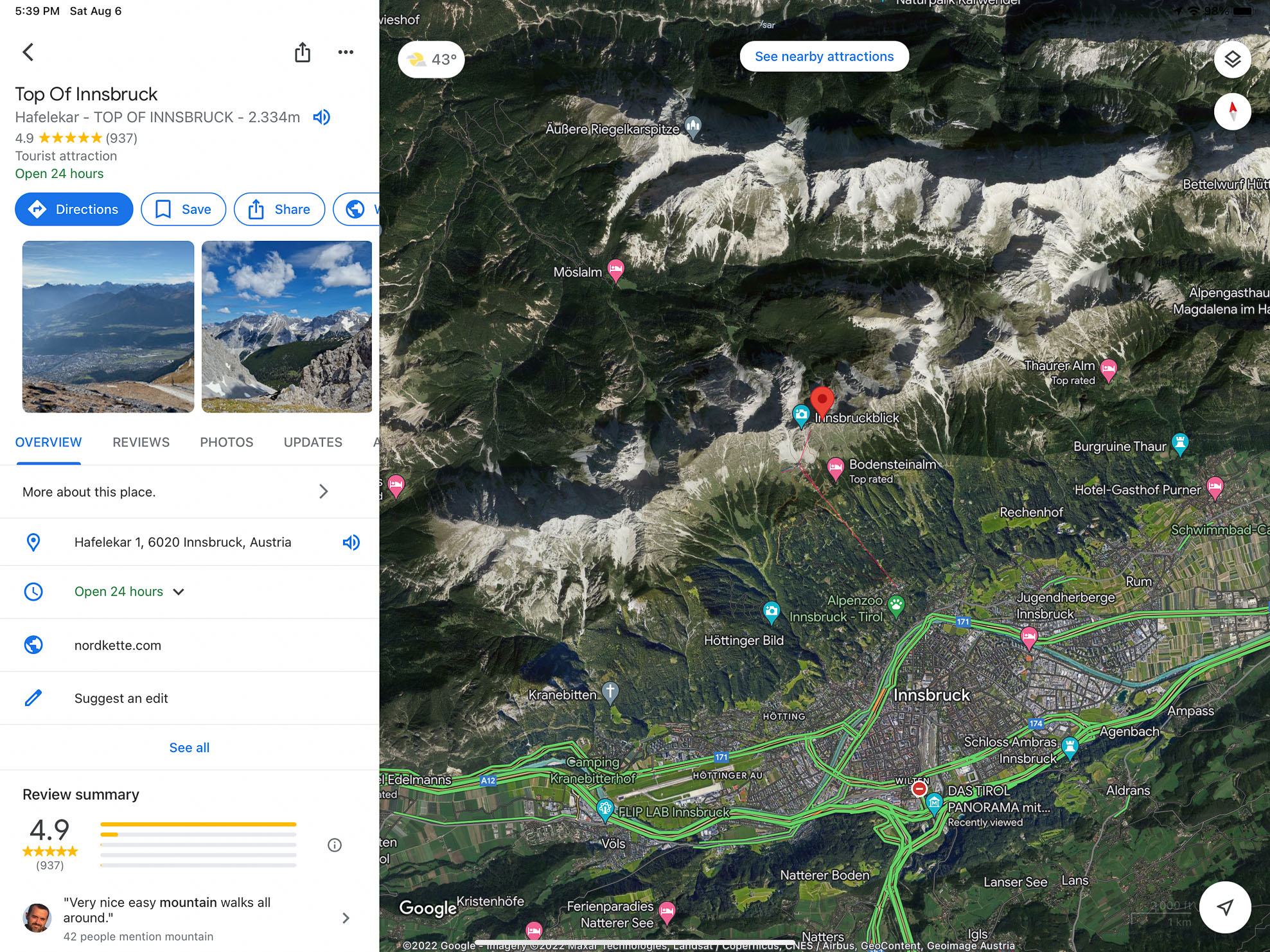
Task: Open More about this place
Action: [x=190, y=491]
